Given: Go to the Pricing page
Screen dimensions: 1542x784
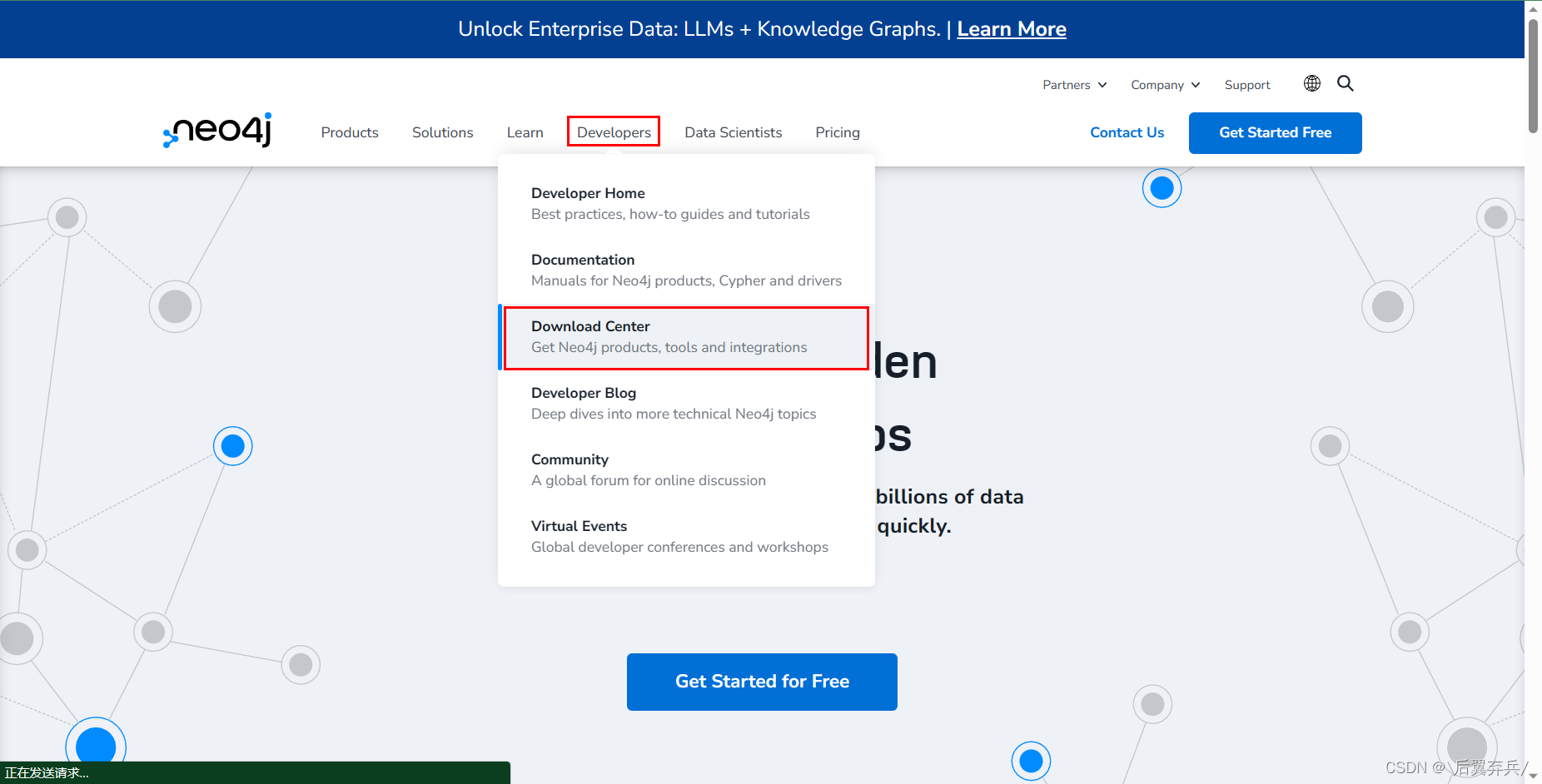Looking at the screenshot, I should 838,132.
